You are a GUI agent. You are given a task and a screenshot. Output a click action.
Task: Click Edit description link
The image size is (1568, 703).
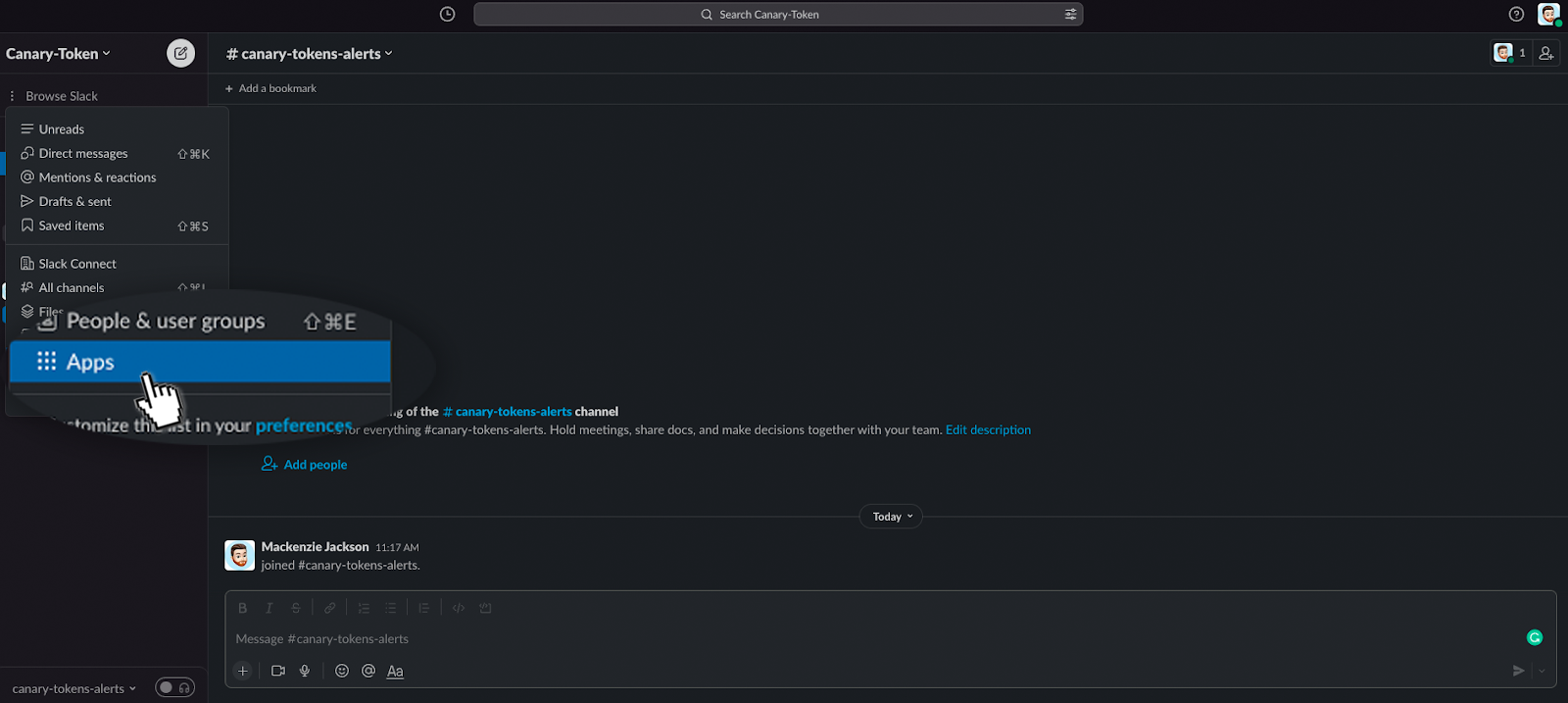tap(988, 429)
